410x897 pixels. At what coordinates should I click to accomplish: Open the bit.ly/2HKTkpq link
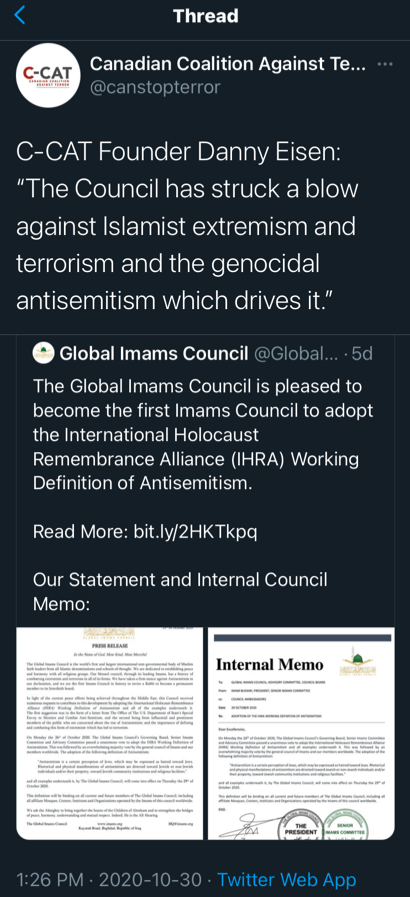click(x=195, y=531)
